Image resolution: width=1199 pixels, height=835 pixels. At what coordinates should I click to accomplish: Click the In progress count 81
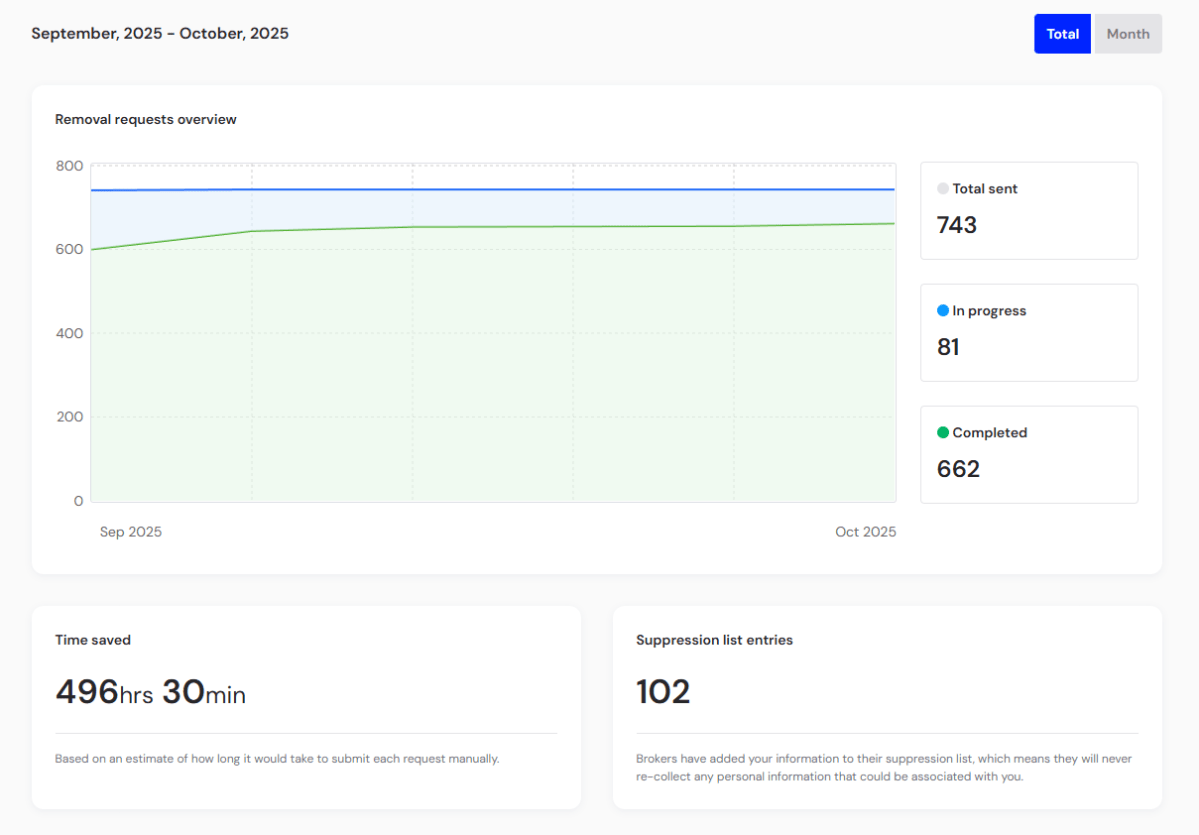[x=948, y=347]
